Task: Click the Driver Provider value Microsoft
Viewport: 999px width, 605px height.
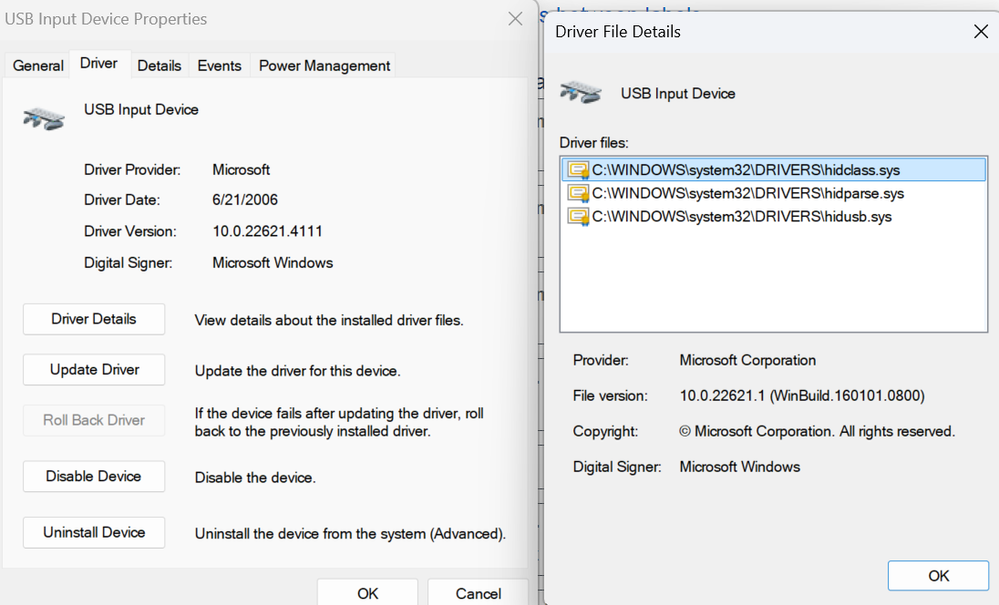Action: tap(241, 170)
